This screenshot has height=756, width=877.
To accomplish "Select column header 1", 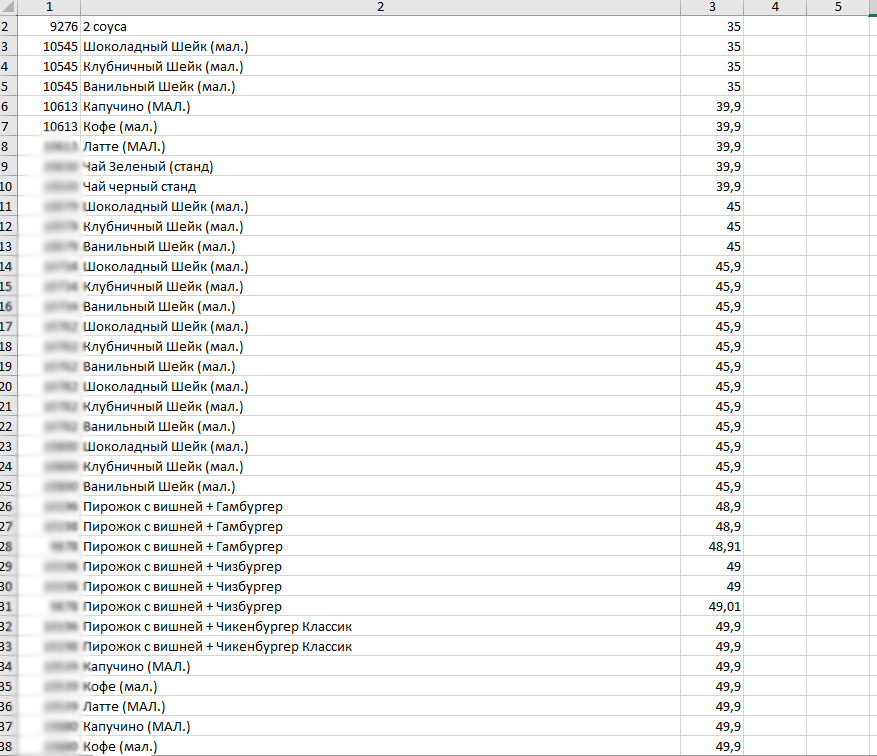I will [49, 7].
